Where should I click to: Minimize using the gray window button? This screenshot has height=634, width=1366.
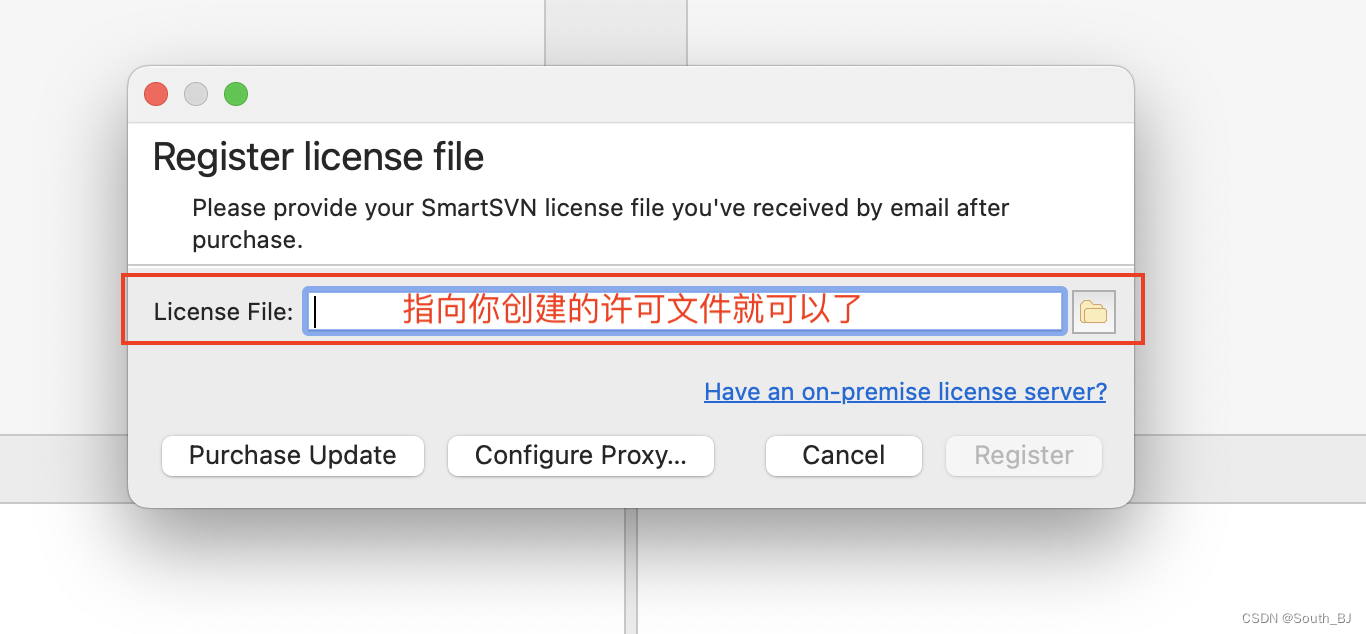click(196, 94)
